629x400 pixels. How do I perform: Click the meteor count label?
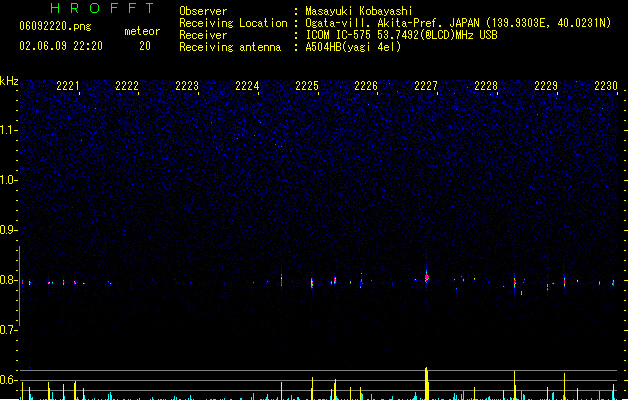point(142,31)
